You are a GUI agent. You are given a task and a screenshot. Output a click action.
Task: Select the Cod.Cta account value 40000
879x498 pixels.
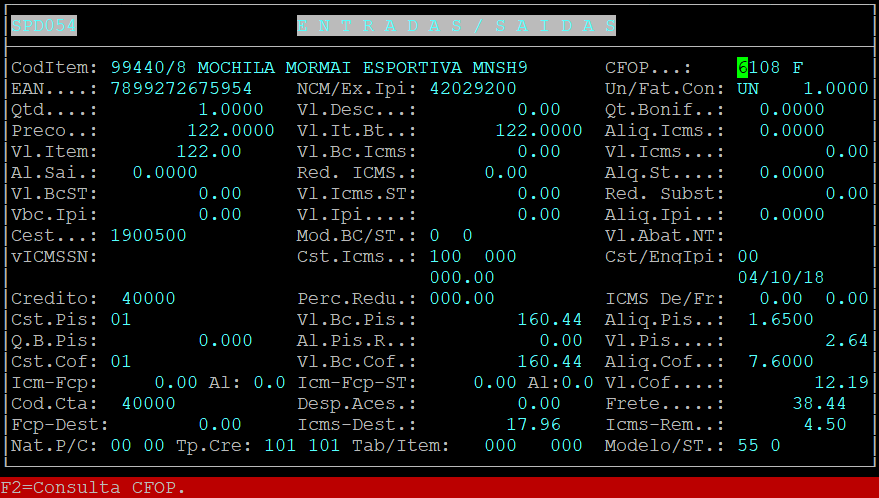click(x=148, y=404)
